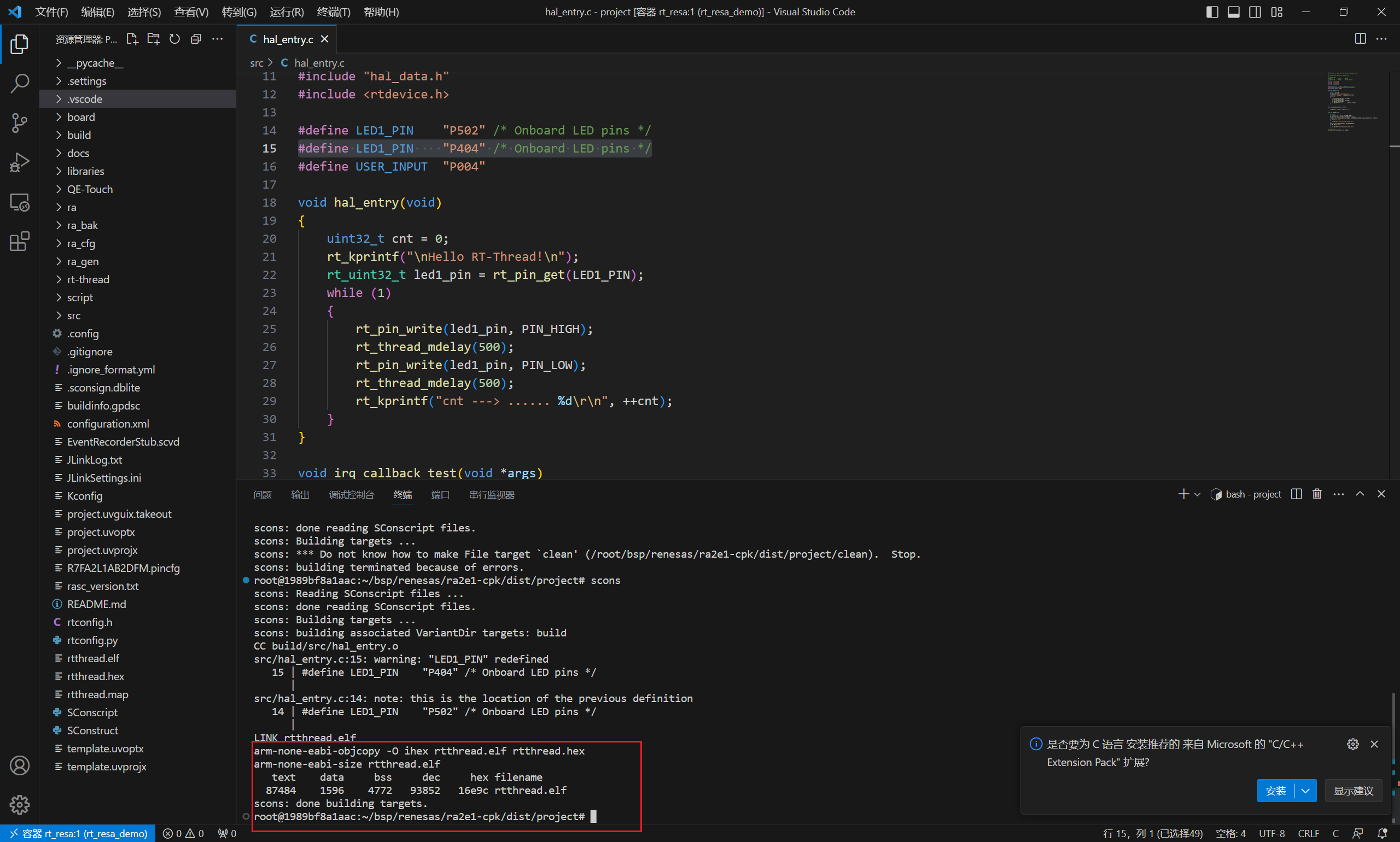Click the 空格: 4 indentation indicator
This screenshot has height=842, width=1400.
point(1230,833)
